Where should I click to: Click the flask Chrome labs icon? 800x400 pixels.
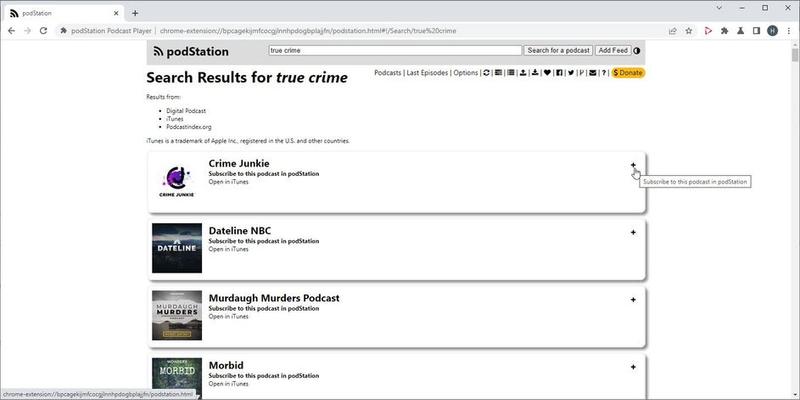pyautogui.click(x=740, y=31)
